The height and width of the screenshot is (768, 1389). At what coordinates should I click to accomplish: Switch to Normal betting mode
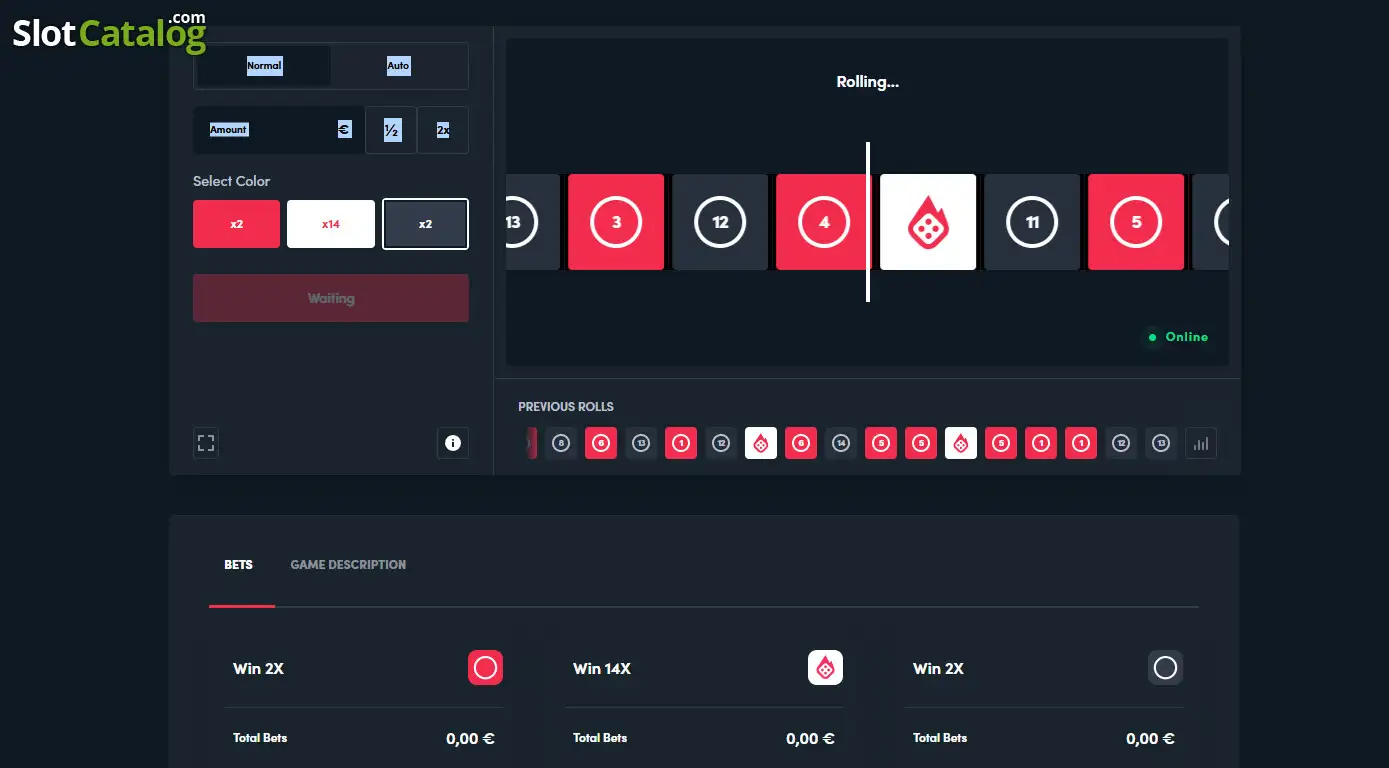tap(264, 65)
